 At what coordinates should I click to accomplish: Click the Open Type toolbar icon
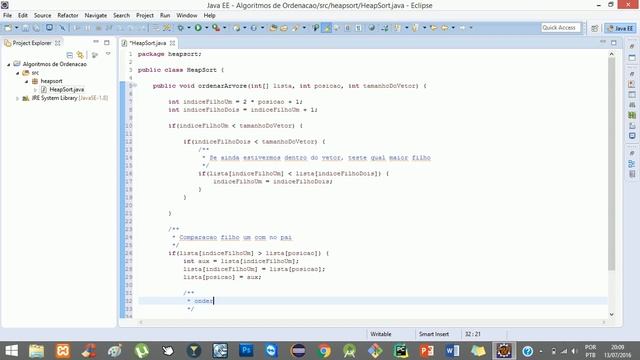[x=273, y=28]
